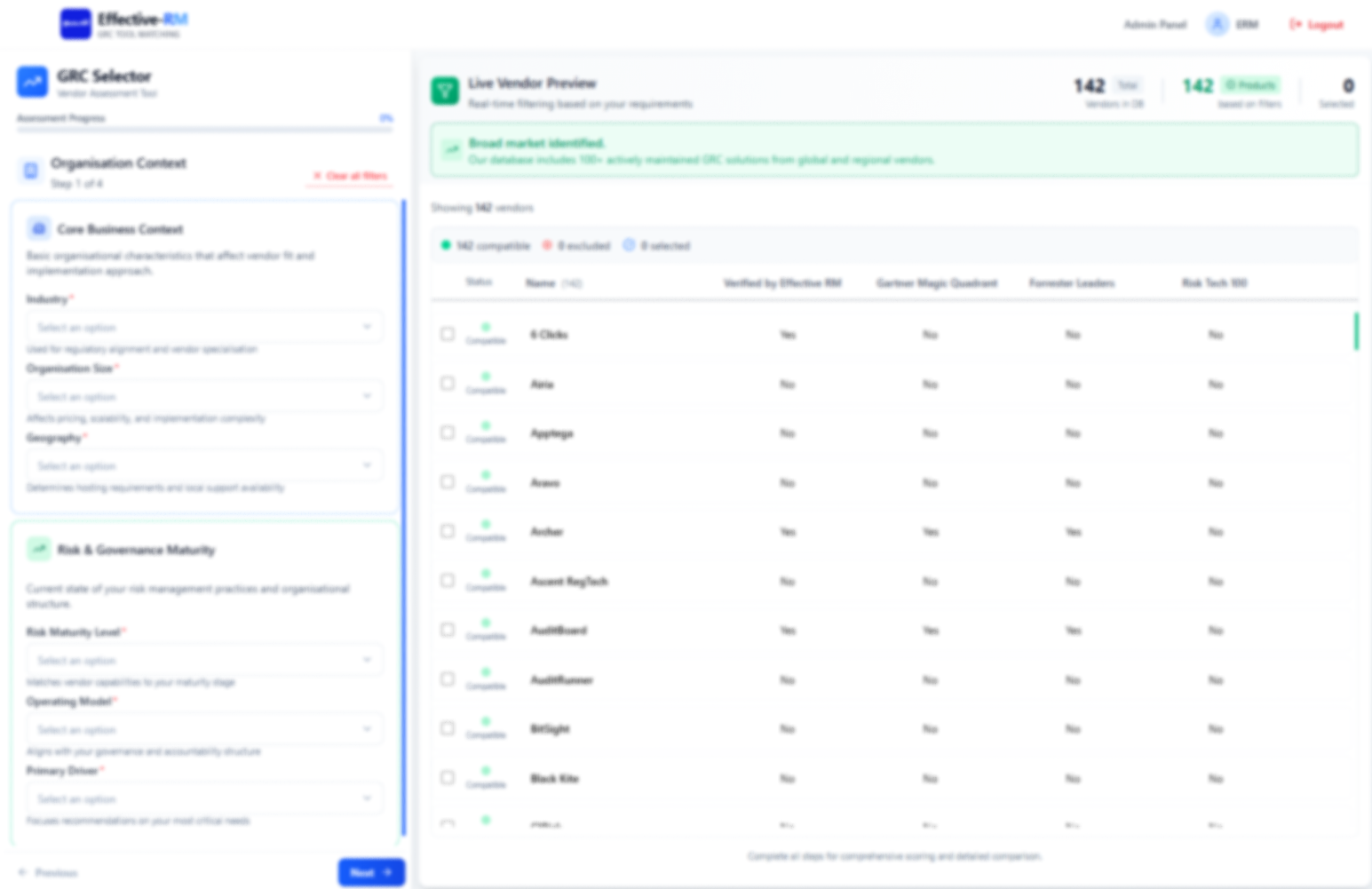Click the green vendor table scrollbar
This screenshot has width=1372, height=889.
(1356, 330)
